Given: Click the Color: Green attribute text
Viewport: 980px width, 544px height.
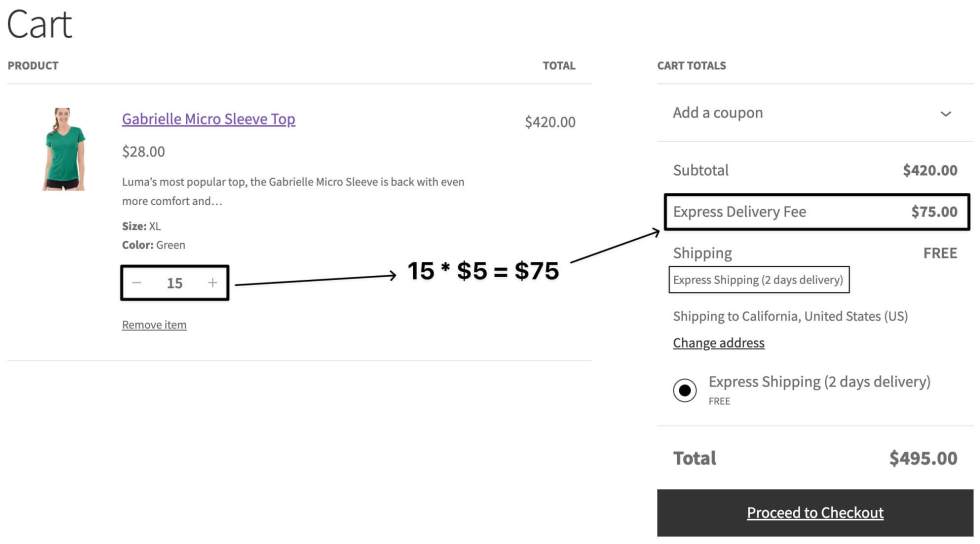Looking at the screenshot, I should (x=153, y=245).
